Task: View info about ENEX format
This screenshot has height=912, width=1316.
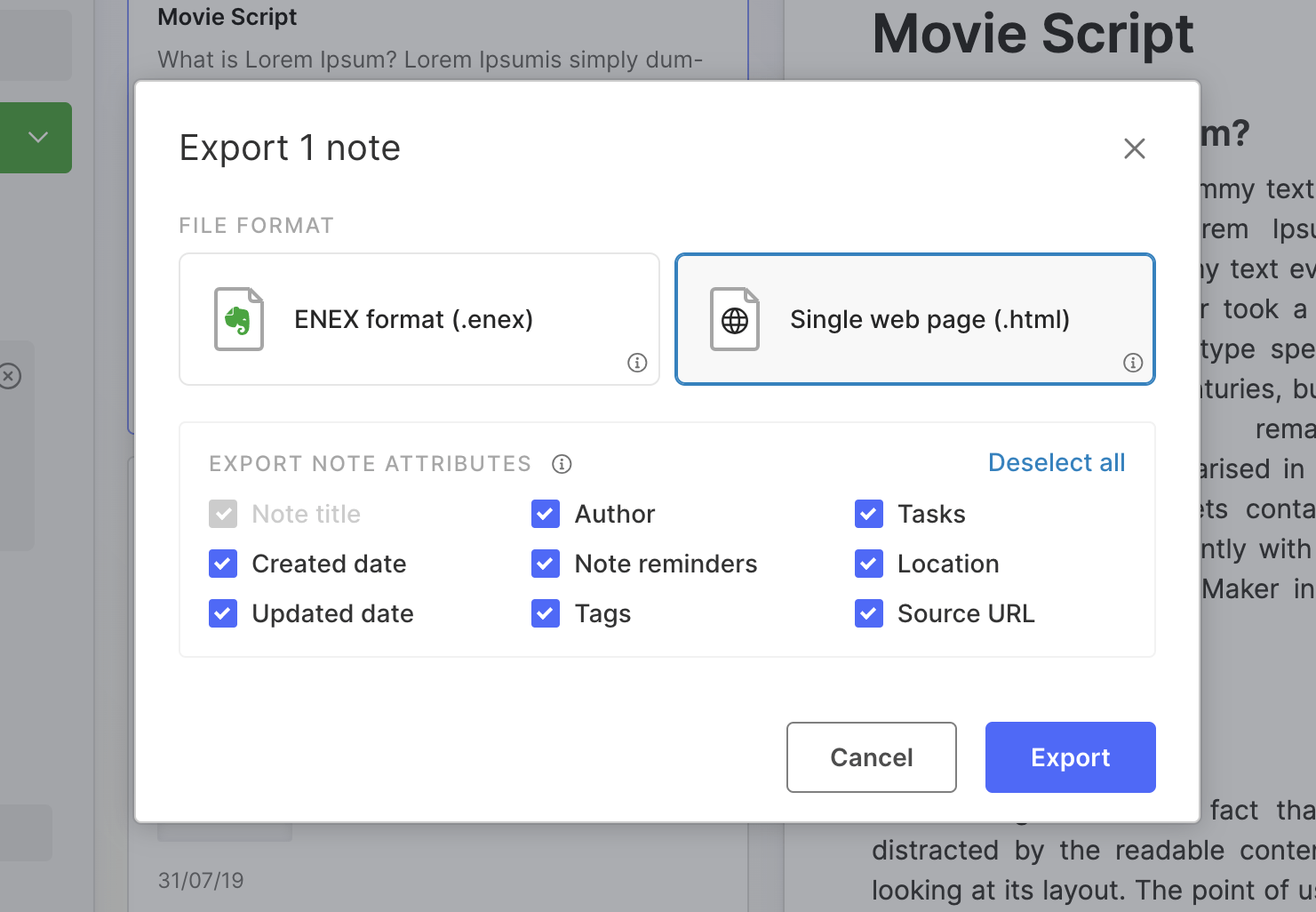Action: pyautogui.click(x=636, y=363)
